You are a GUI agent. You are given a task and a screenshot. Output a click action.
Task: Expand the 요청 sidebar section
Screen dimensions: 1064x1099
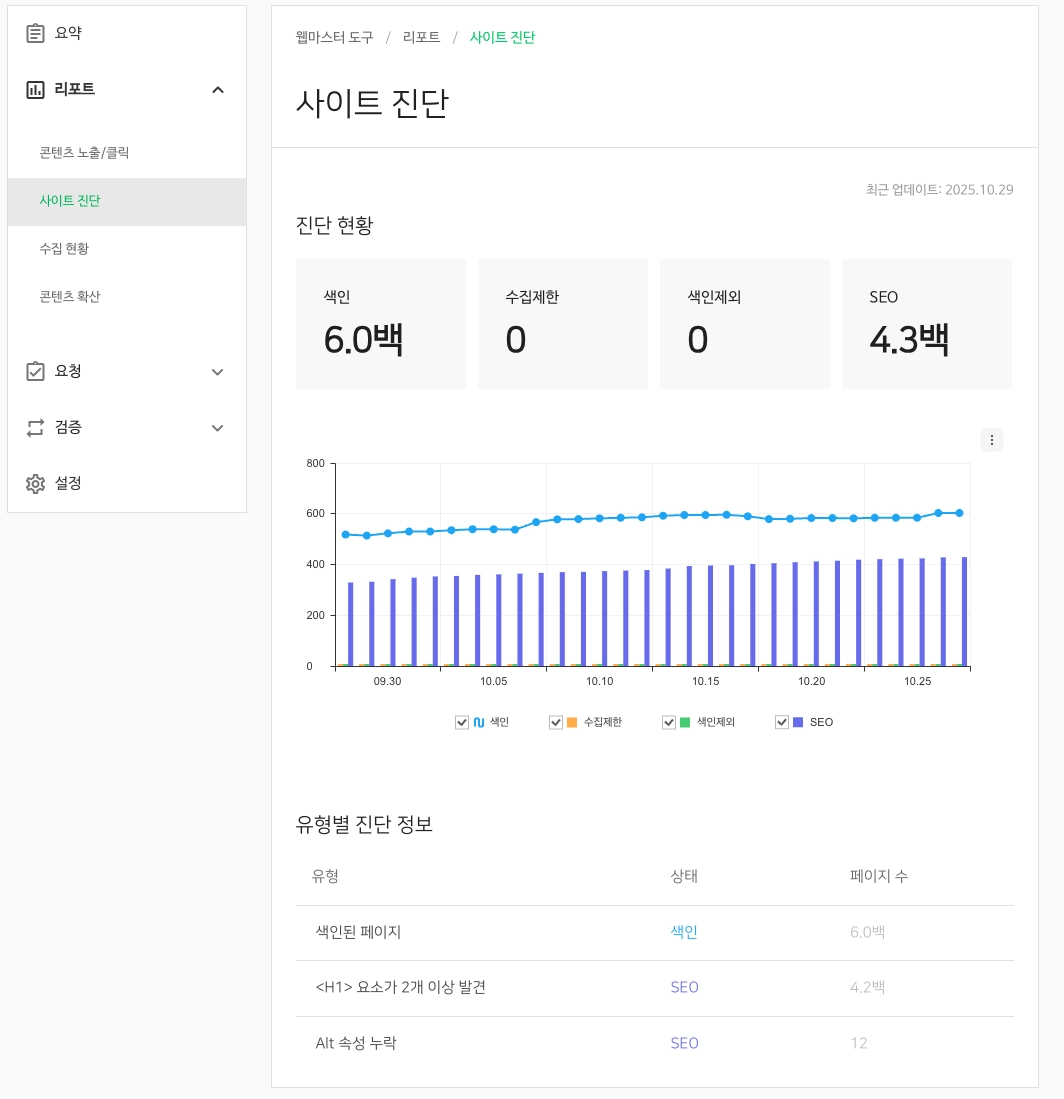click(217, 371)
